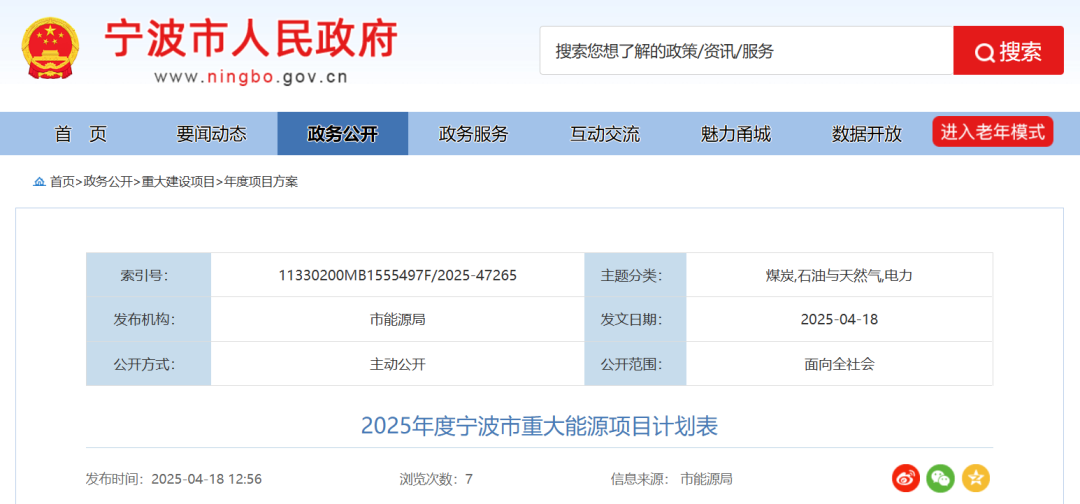
Task: Click the red 搜索 search button
Action: pos(1007,51)
